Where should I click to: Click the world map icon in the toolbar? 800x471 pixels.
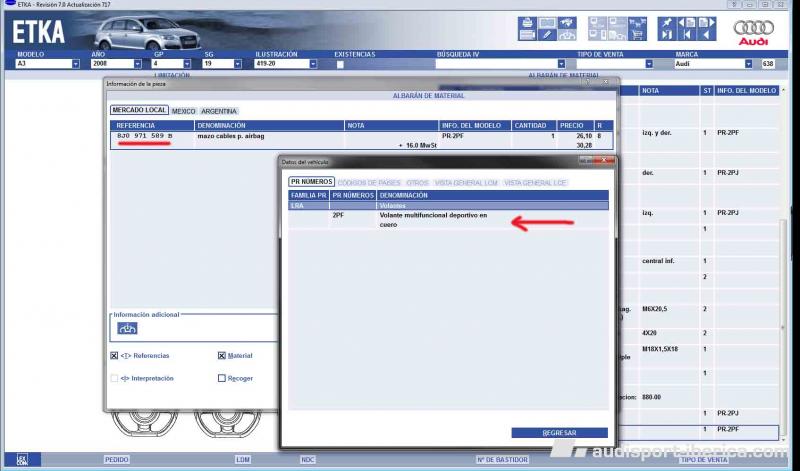pyautogui.click(x=566, y=23)
